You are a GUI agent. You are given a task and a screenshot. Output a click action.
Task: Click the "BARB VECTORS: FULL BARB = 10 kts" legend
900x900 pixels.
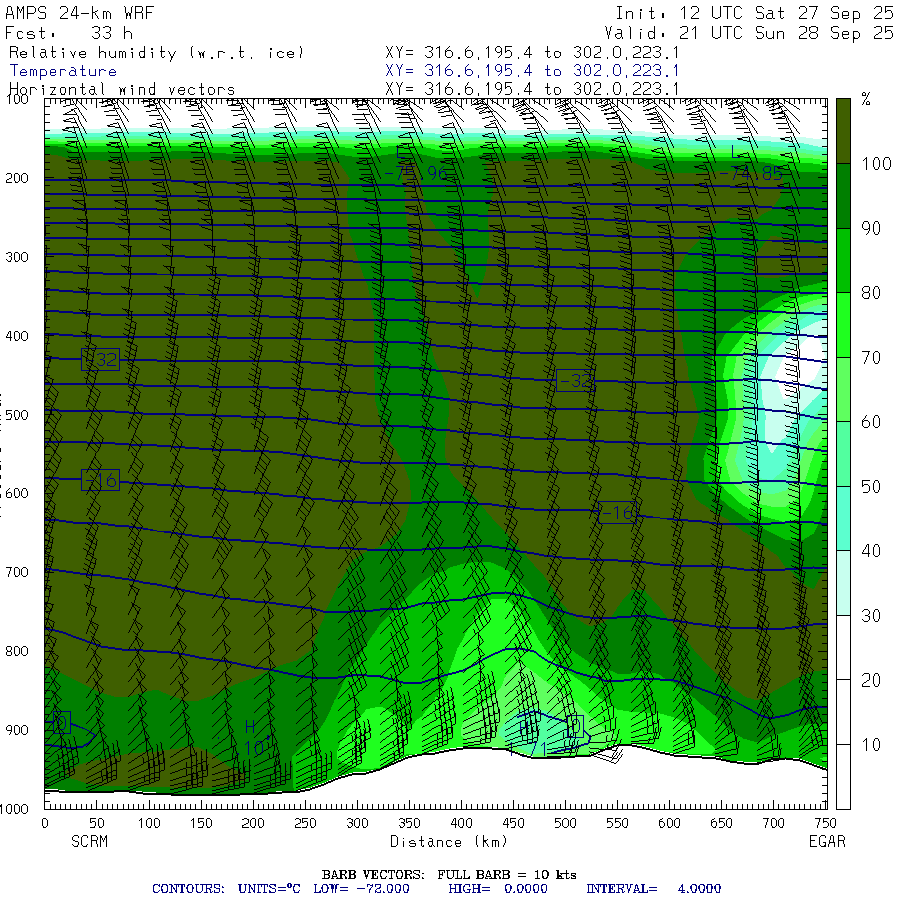click(449, 875)
